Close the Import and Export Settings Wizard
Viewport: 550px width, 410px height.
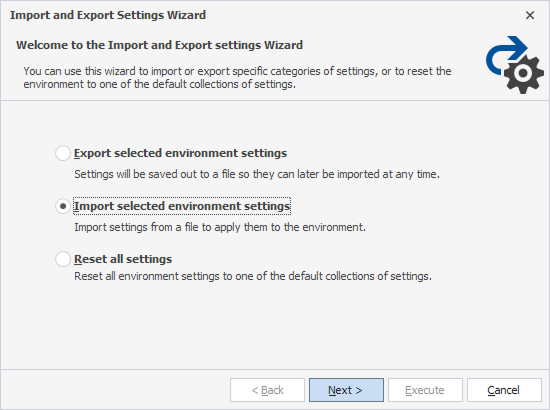click(530, 15)
